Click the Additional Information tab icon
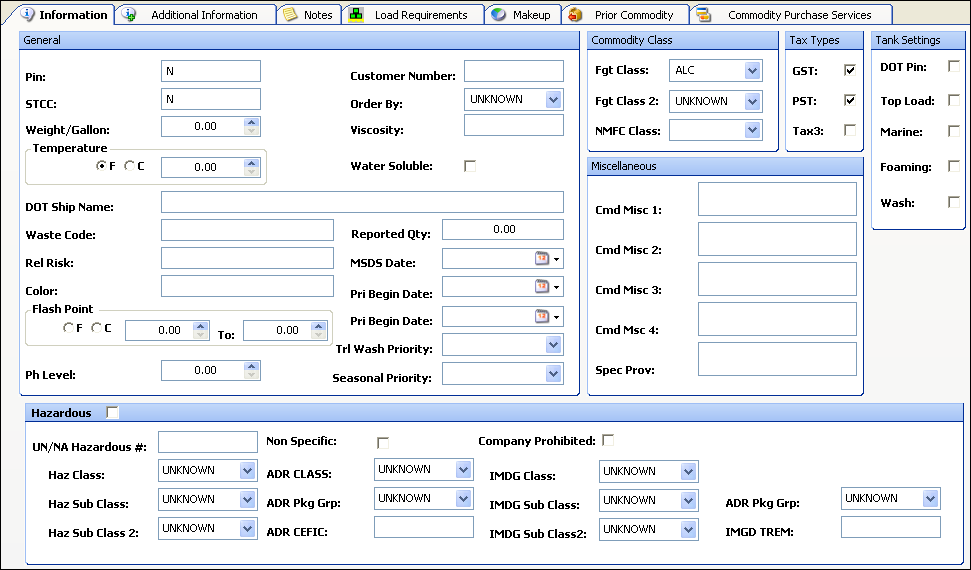 click(x=130, y=15)
